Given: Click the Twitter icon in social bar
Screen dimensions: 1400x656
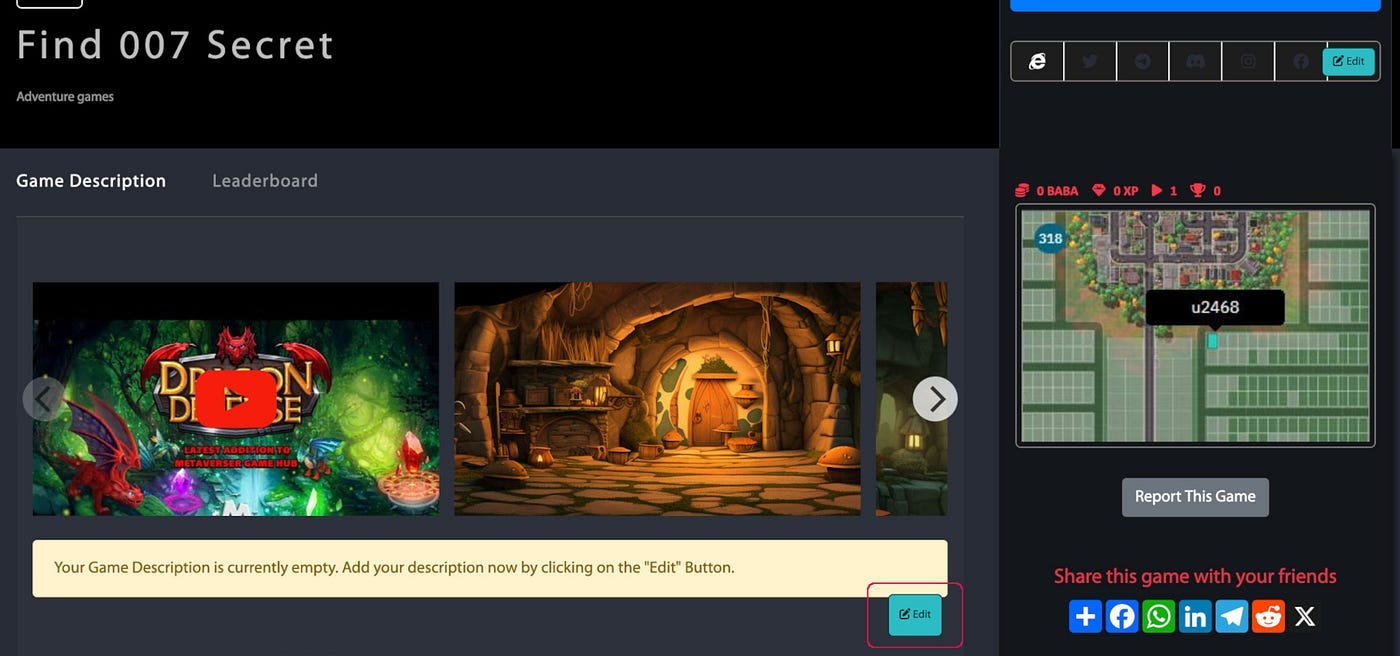Looking at the screenshot, I should click(x=1090, y=61).
